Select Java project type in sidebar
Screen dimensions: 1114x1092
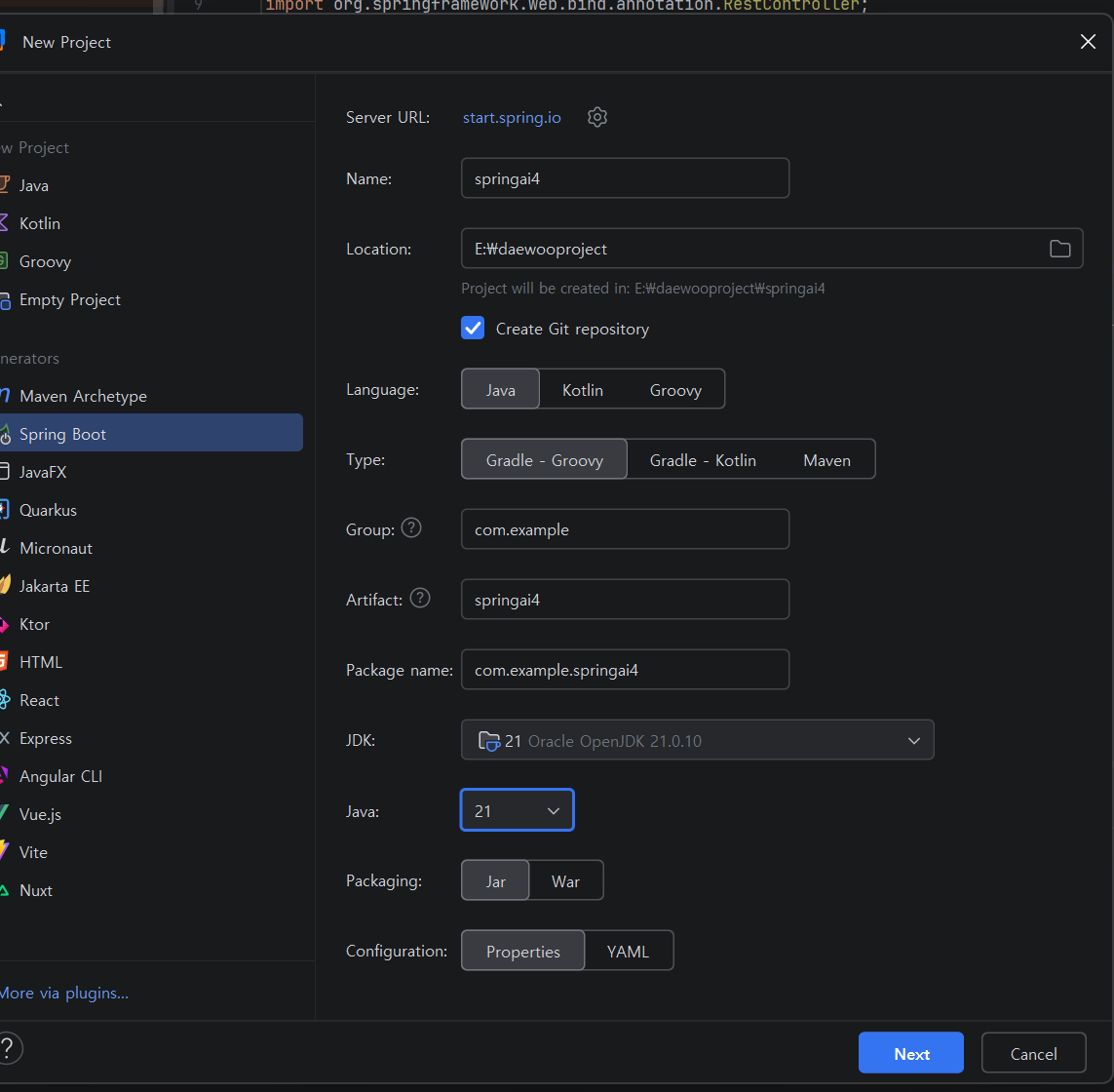151,185
